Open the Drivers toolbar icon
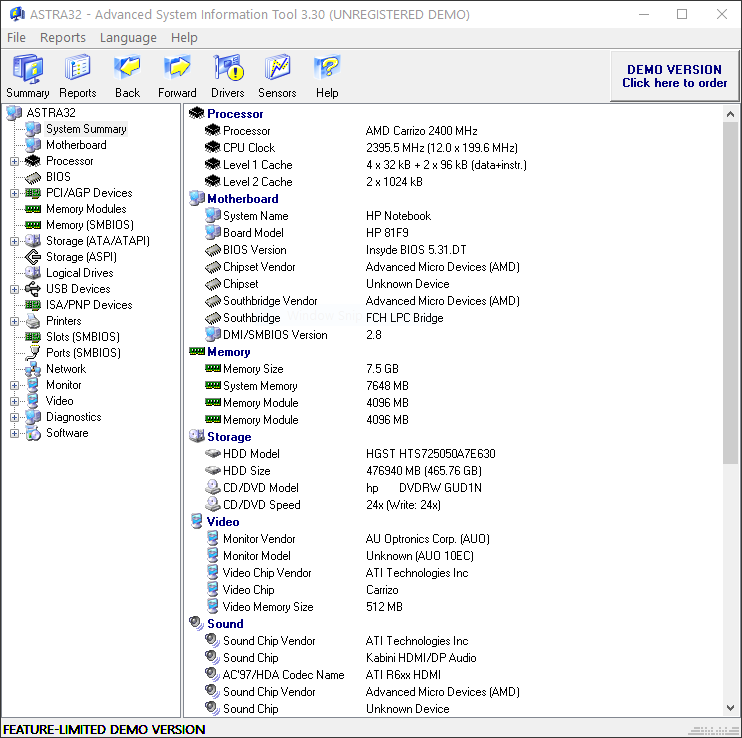This screenshot has height=738, width=742. [227, 69]
